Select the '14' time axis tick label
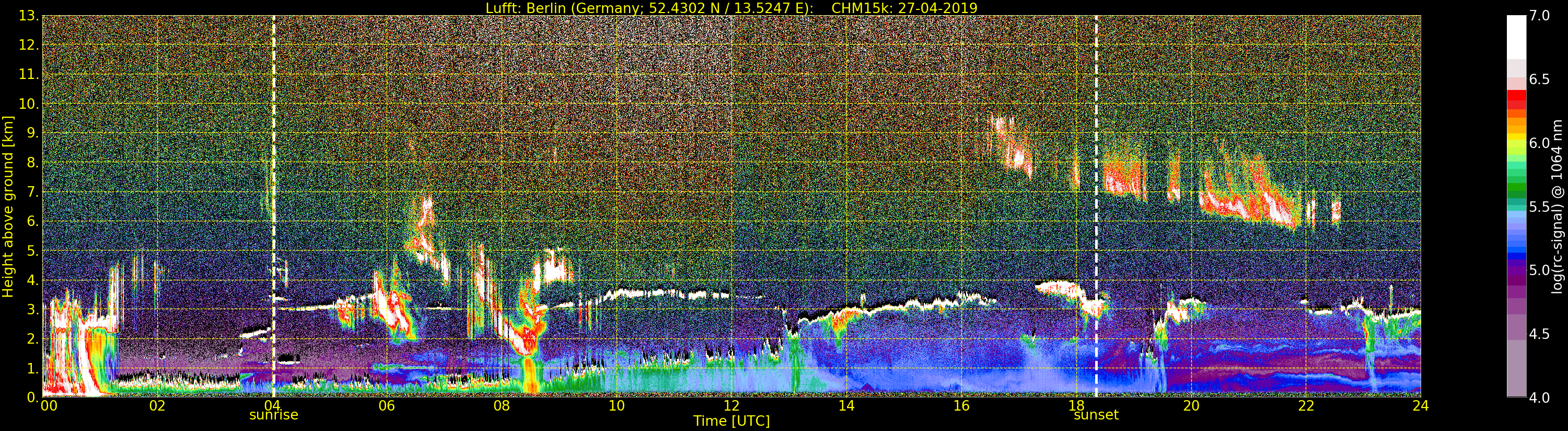 tap(846, 405)
